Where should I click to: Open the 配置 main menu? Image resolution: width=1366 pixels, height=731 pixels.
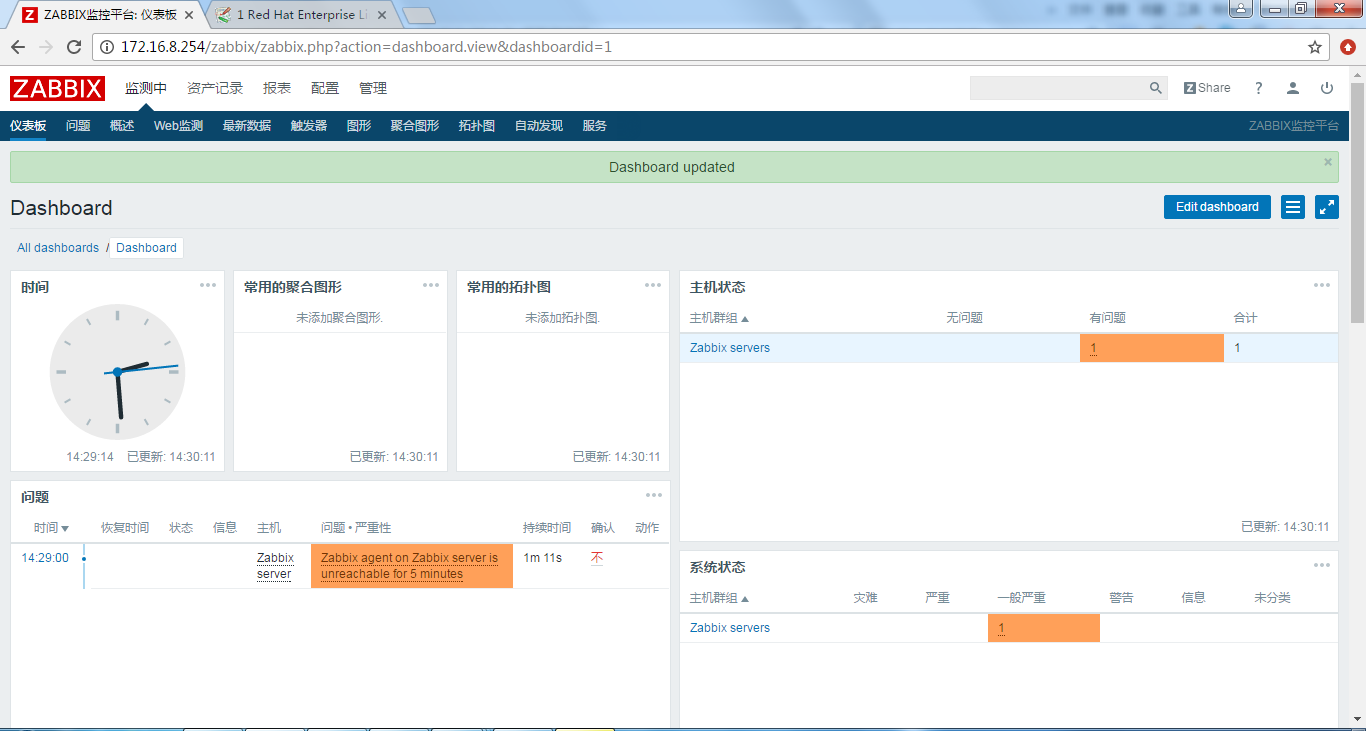[325, 88]
